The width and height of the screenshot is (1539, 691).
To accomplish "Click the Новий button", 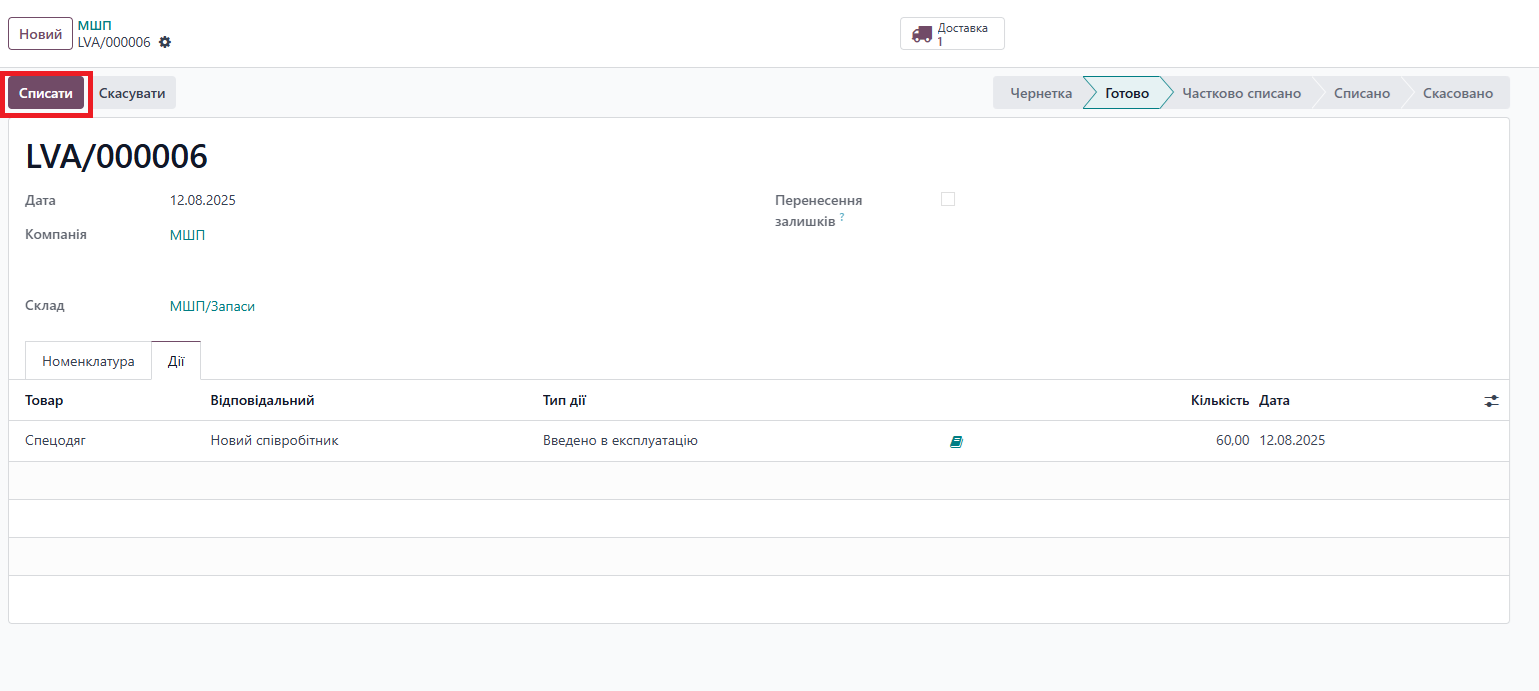I will tap(40, 34).
